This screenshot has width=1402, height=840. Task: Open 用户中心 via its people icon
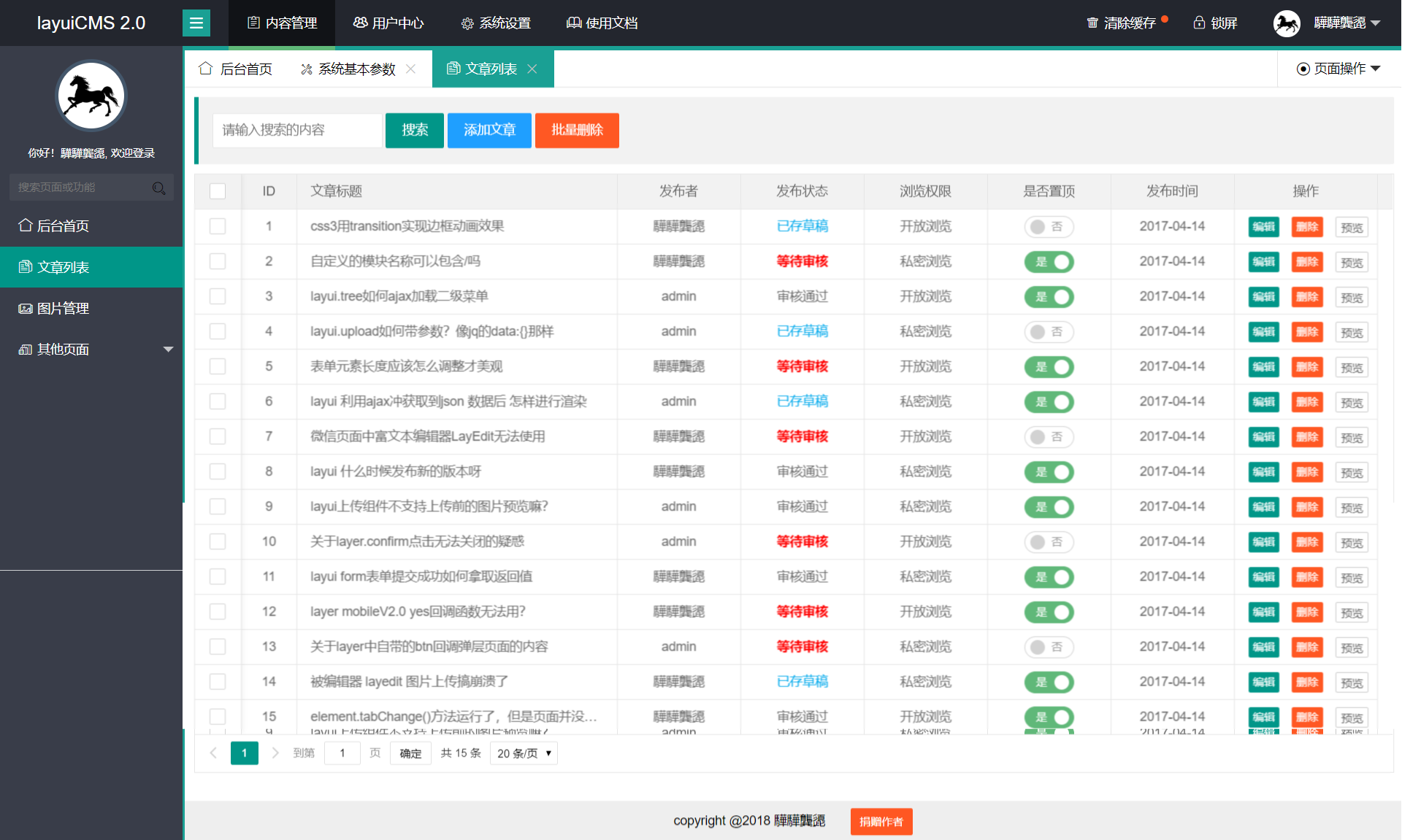pyautogui.click(x=359, y=23)
